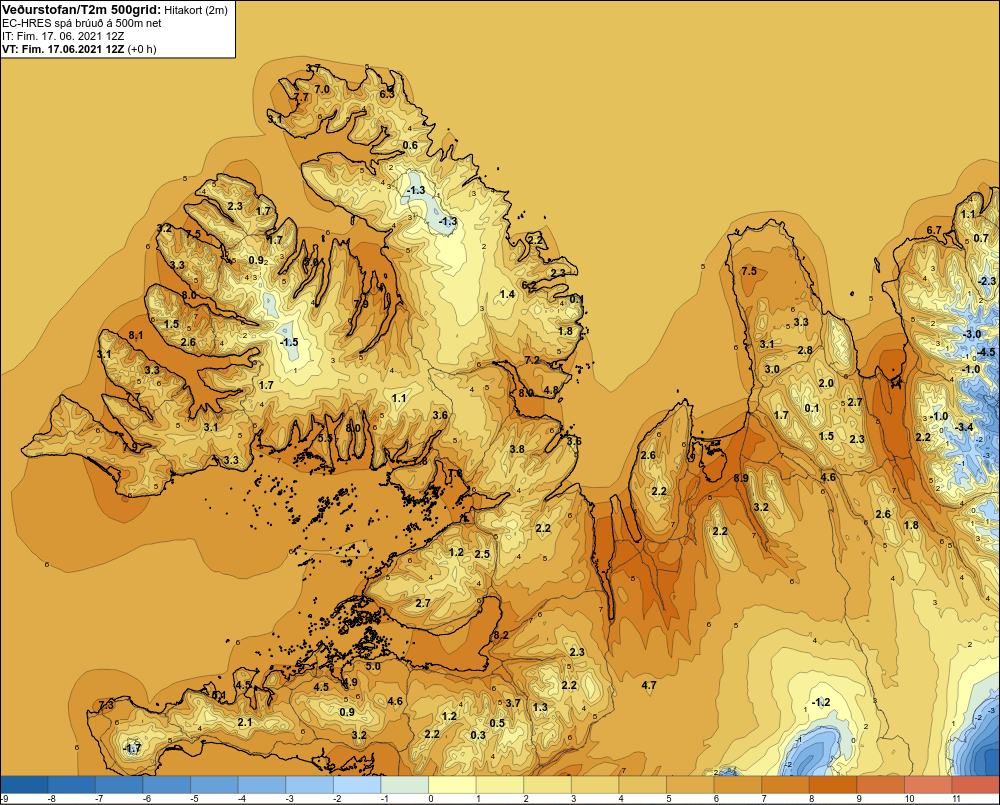Click the 0.6 temperature value on the map
Viewport: 1000px width, 805px height.
[410, 145]
